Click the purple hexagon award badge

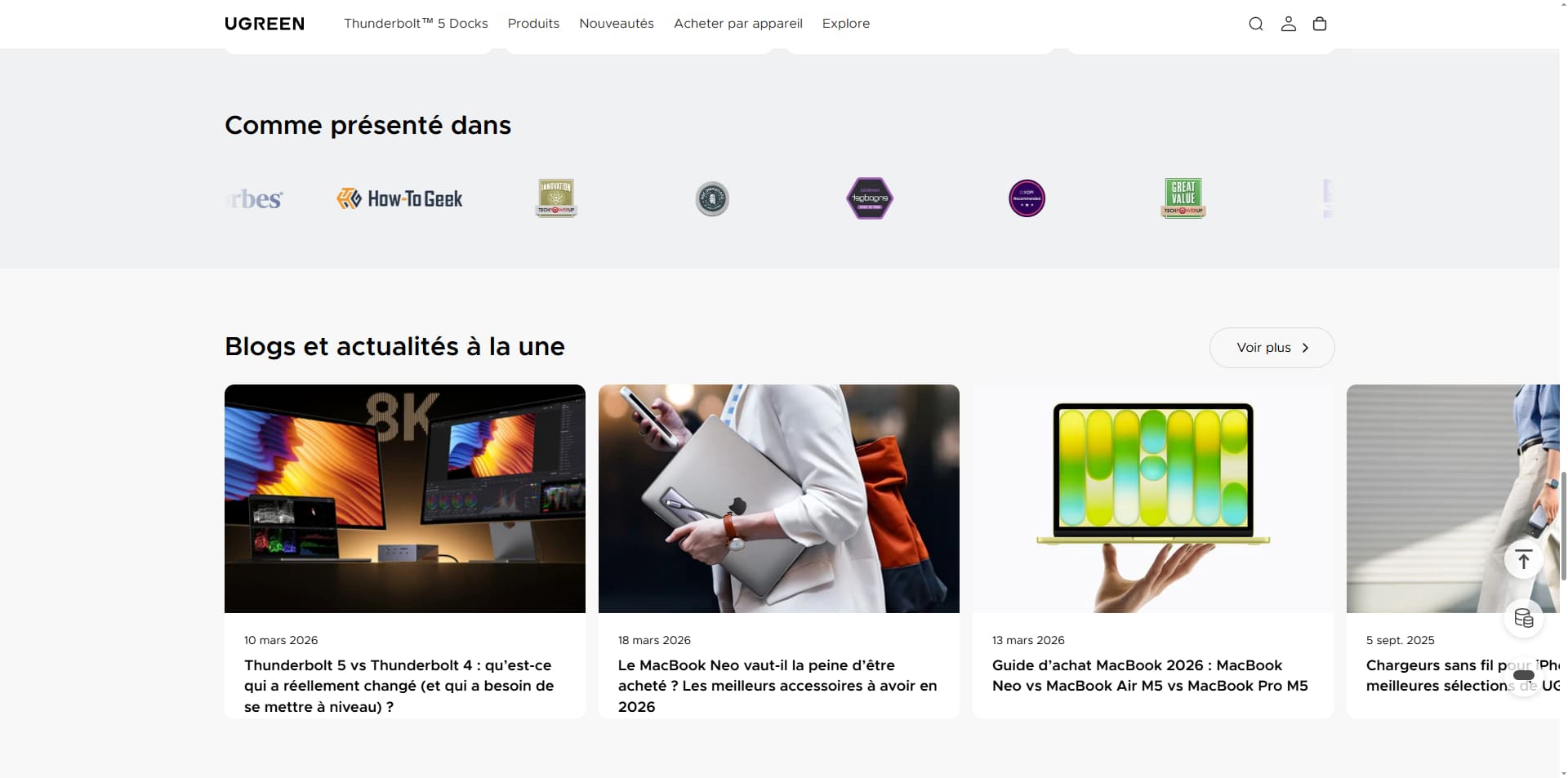(869, 198)
